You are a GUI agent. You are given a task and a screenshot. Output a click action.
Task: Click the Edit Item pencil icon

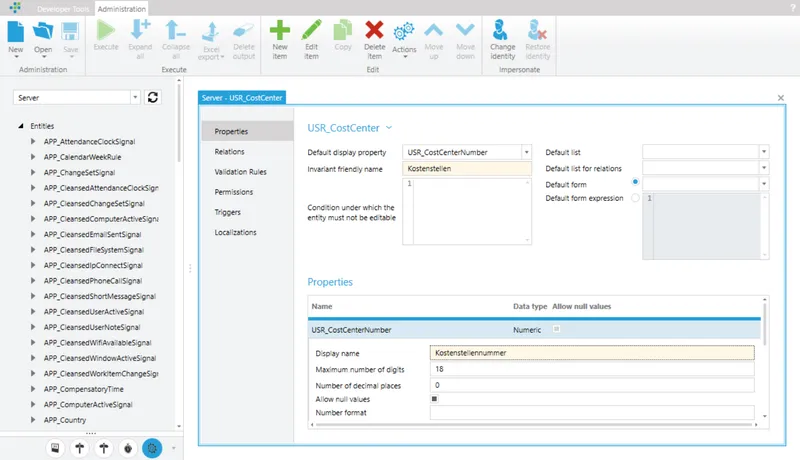311,31
